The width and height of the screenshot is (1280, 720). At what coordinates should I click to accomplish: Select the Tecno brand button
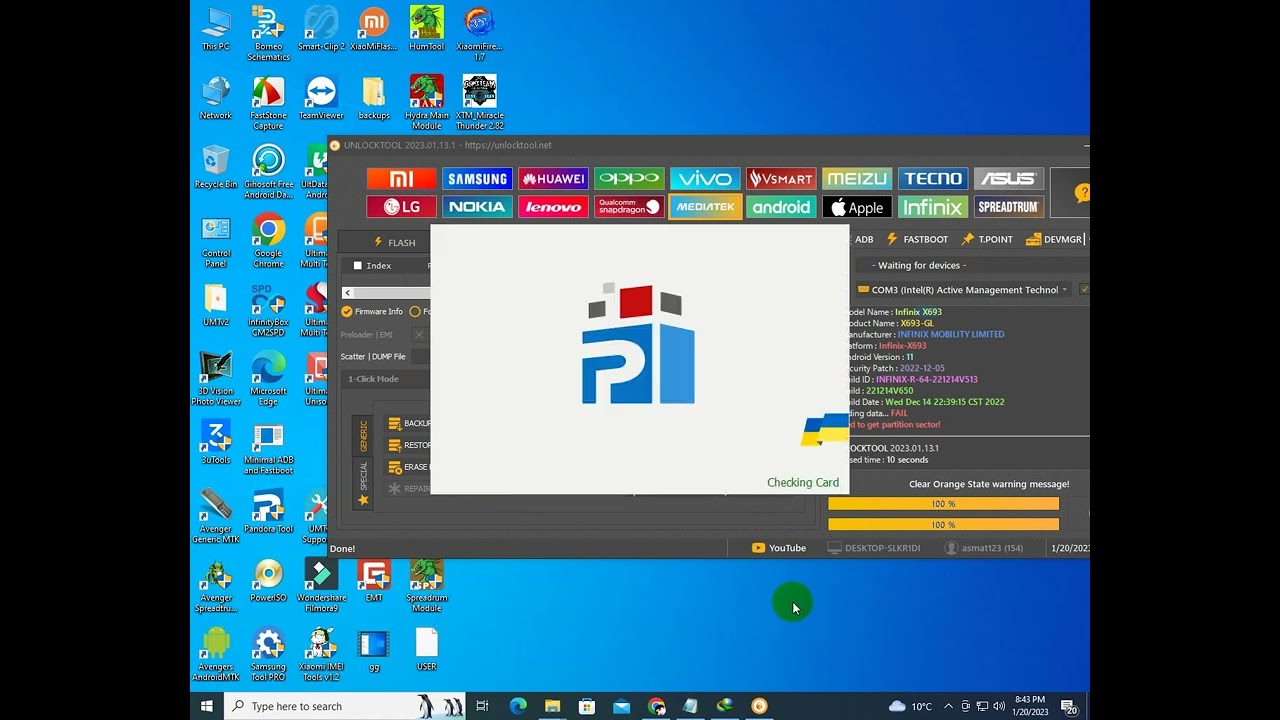933,179
